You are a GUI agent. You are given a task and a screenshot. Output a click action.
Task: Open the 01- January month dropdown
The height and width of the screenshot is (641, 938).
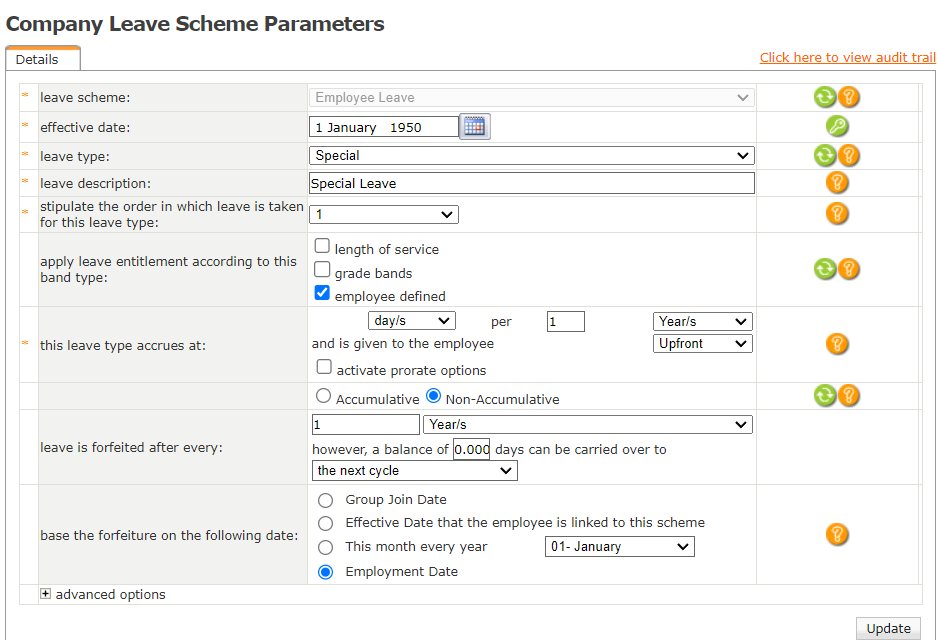(619, 547)
